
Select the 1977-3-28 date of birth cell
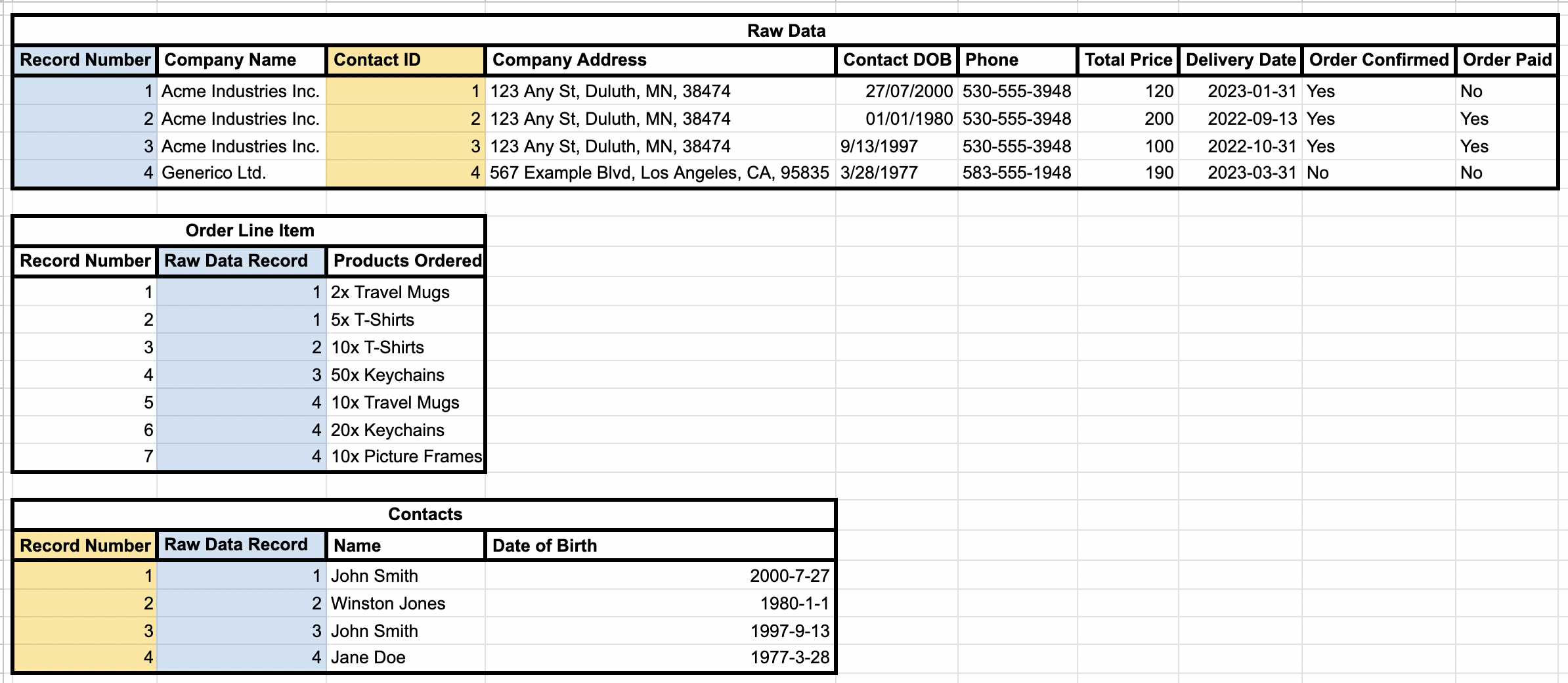pyautogui.click(x=661, y=657)
